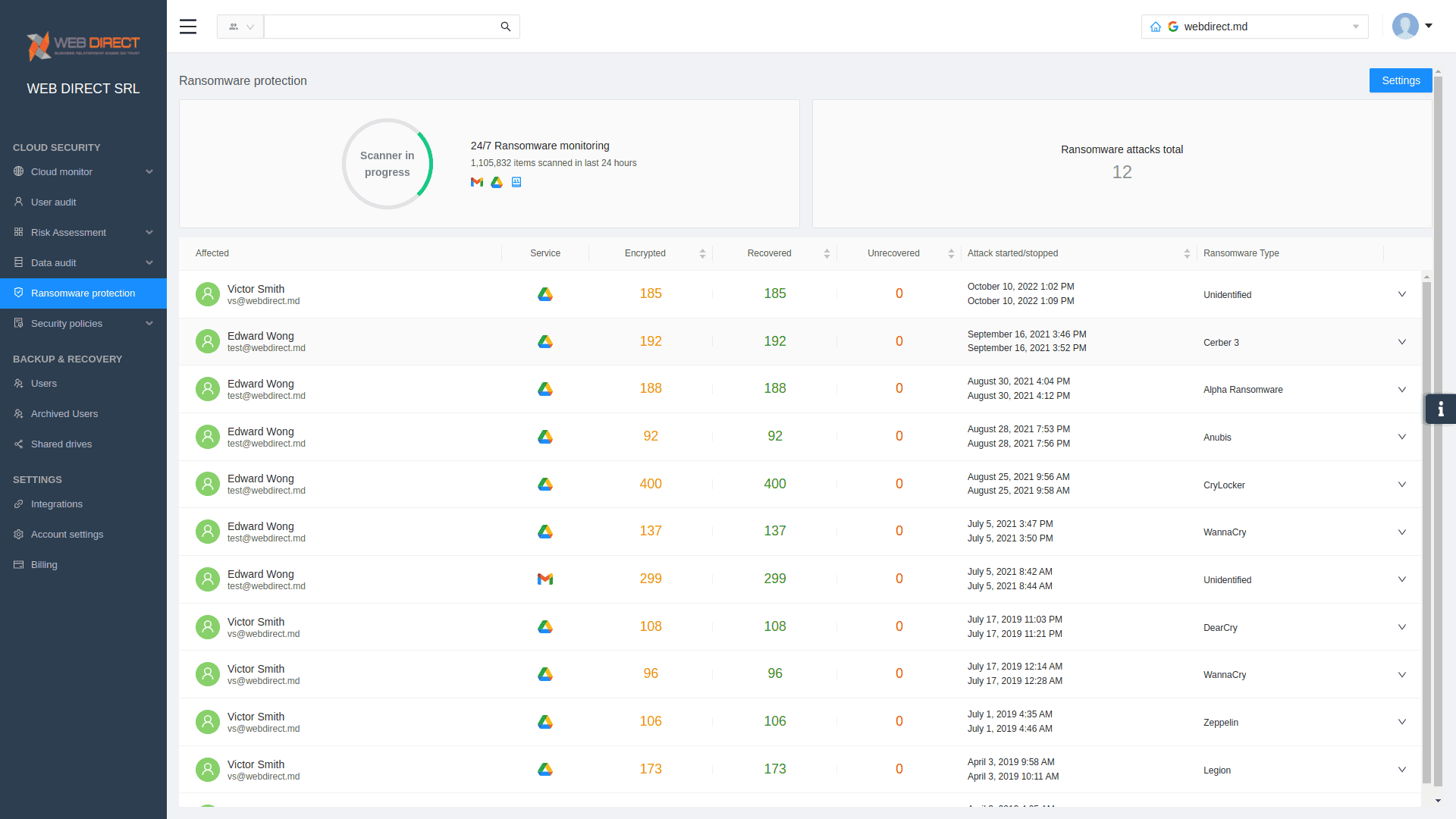Expand the Cerber 3 attack row
Image resolution: width=1456 pixels, height=819 pixels.
(x=1402, y=342)
